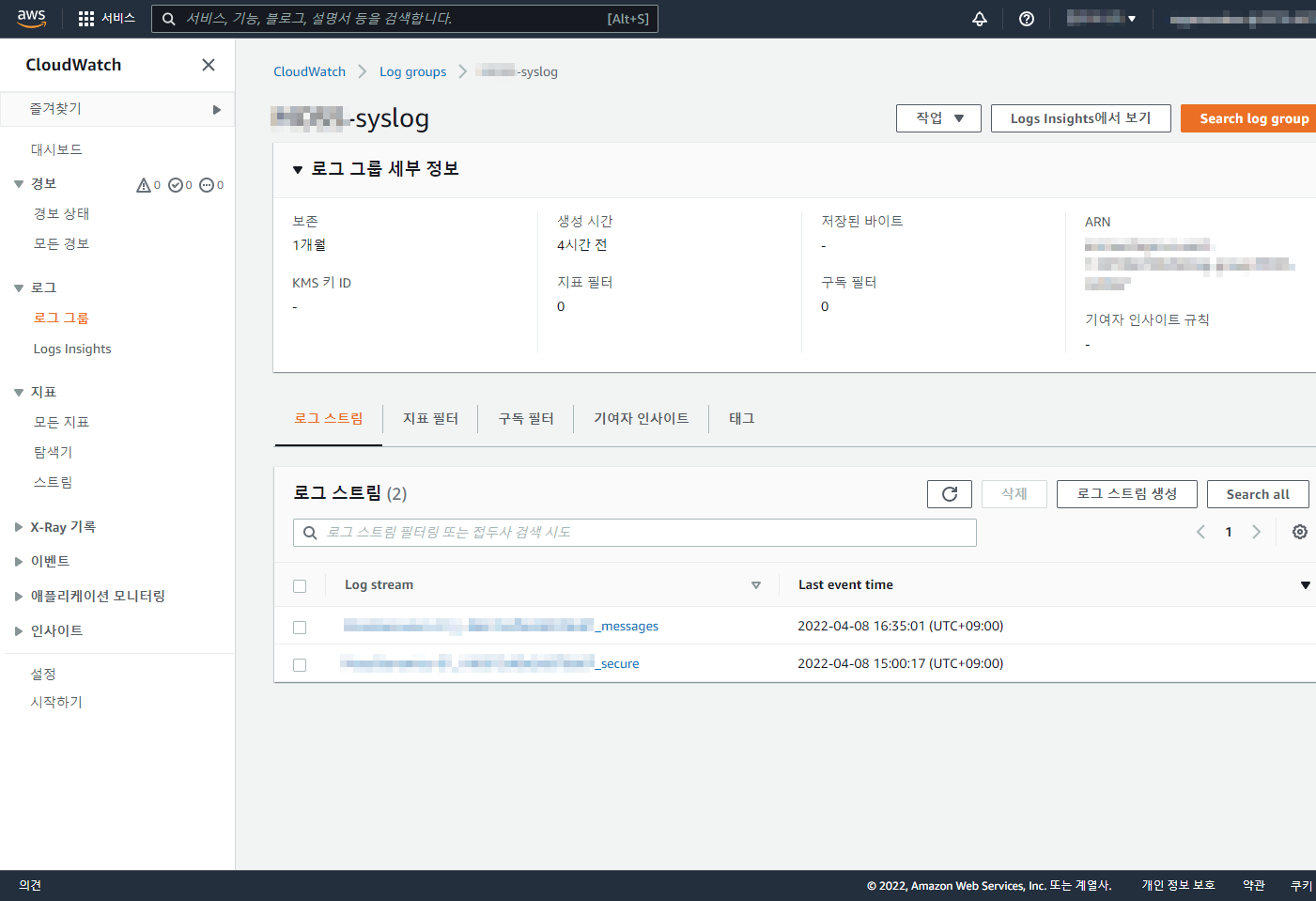Open the help question mark icon

click(x=1027, y=19)
